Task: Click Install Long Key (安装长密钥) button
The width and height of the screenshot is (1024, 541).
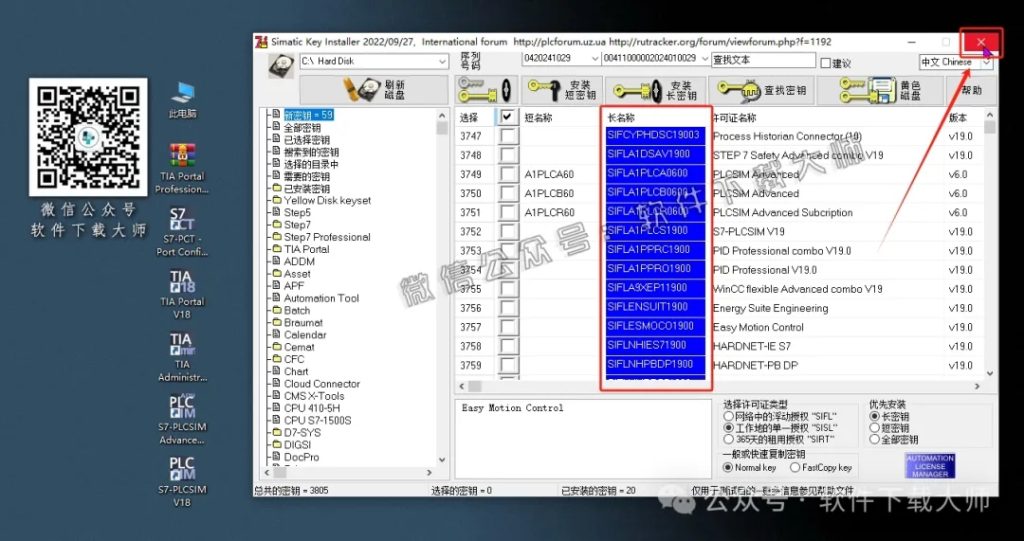Action: point(656,90)
